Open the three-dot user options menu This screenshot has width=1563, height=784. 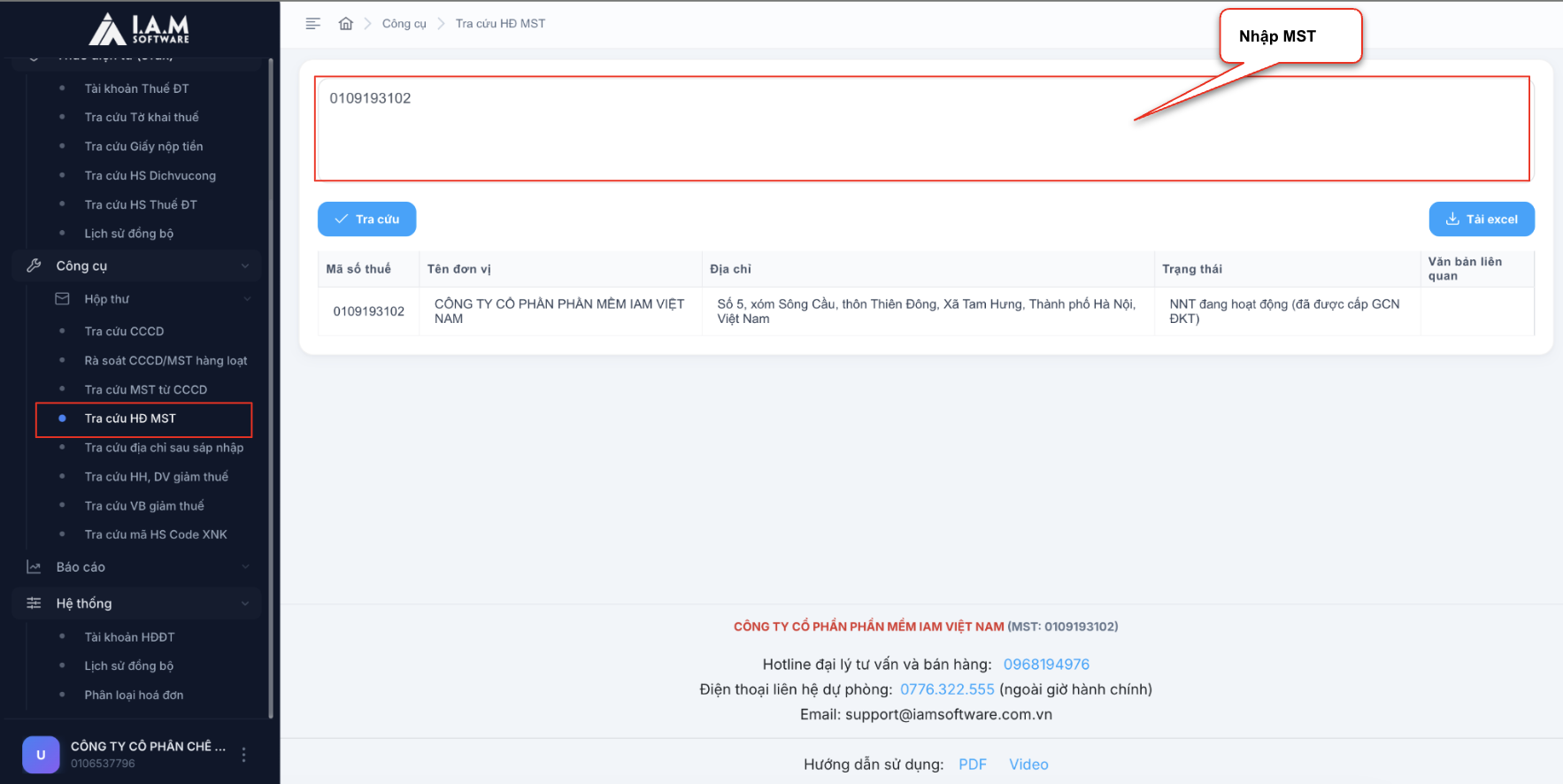[x=244, y=755]
